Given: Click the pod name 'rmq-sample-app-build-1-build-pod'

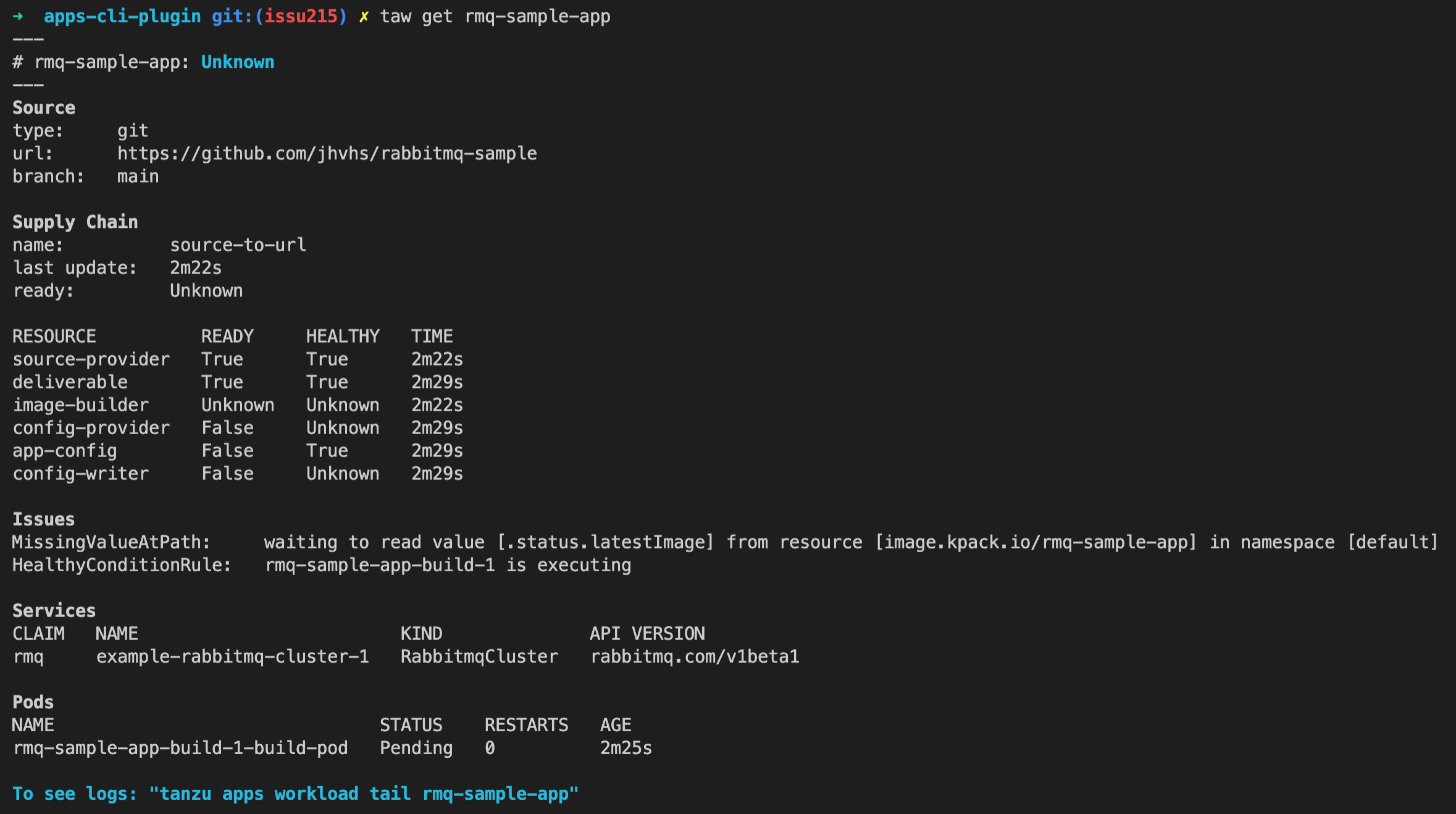Looking at the screenshot, I should click(180, 748).
